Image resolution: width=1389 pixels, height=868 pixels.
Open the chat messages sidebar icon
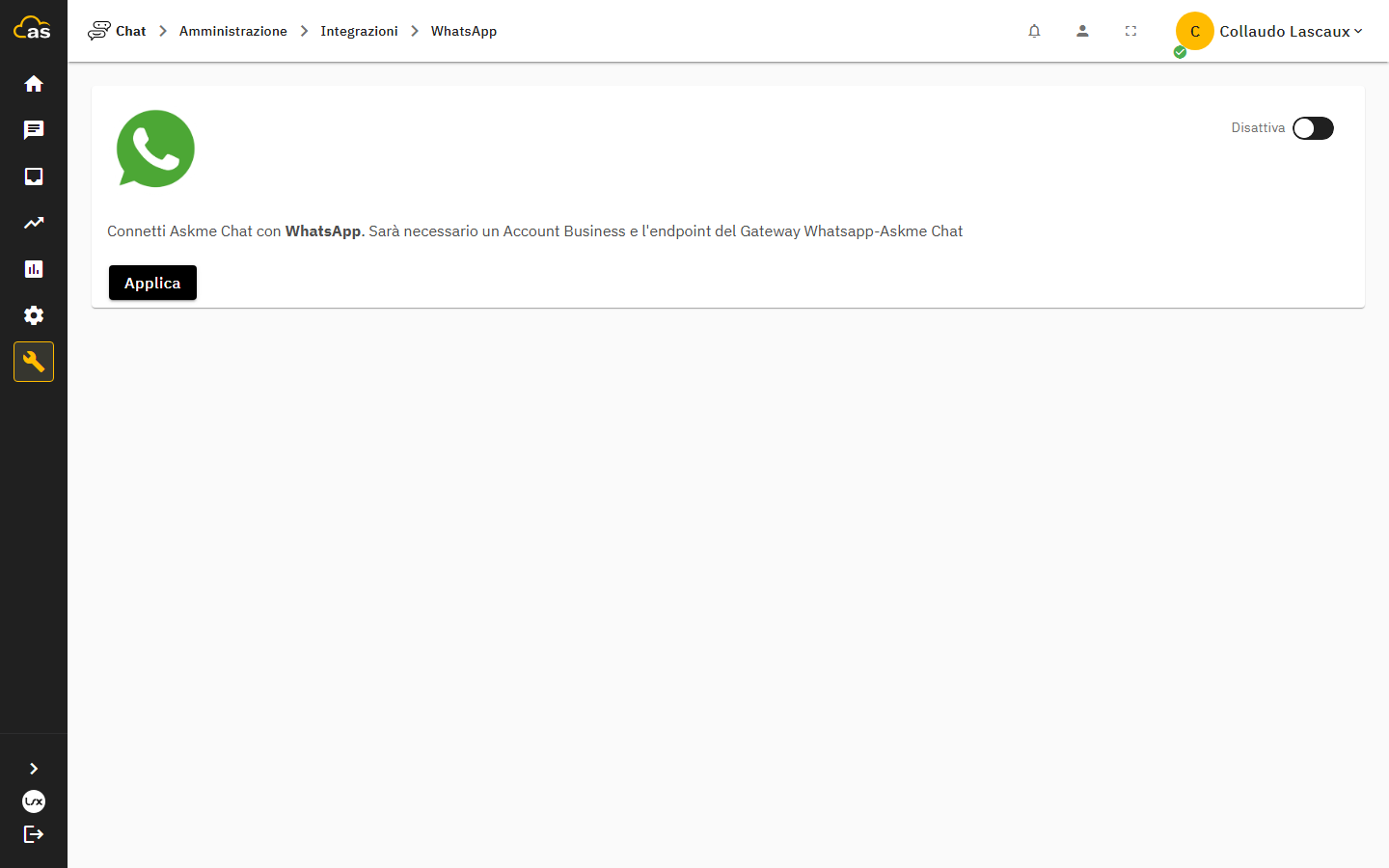point(34,130)
